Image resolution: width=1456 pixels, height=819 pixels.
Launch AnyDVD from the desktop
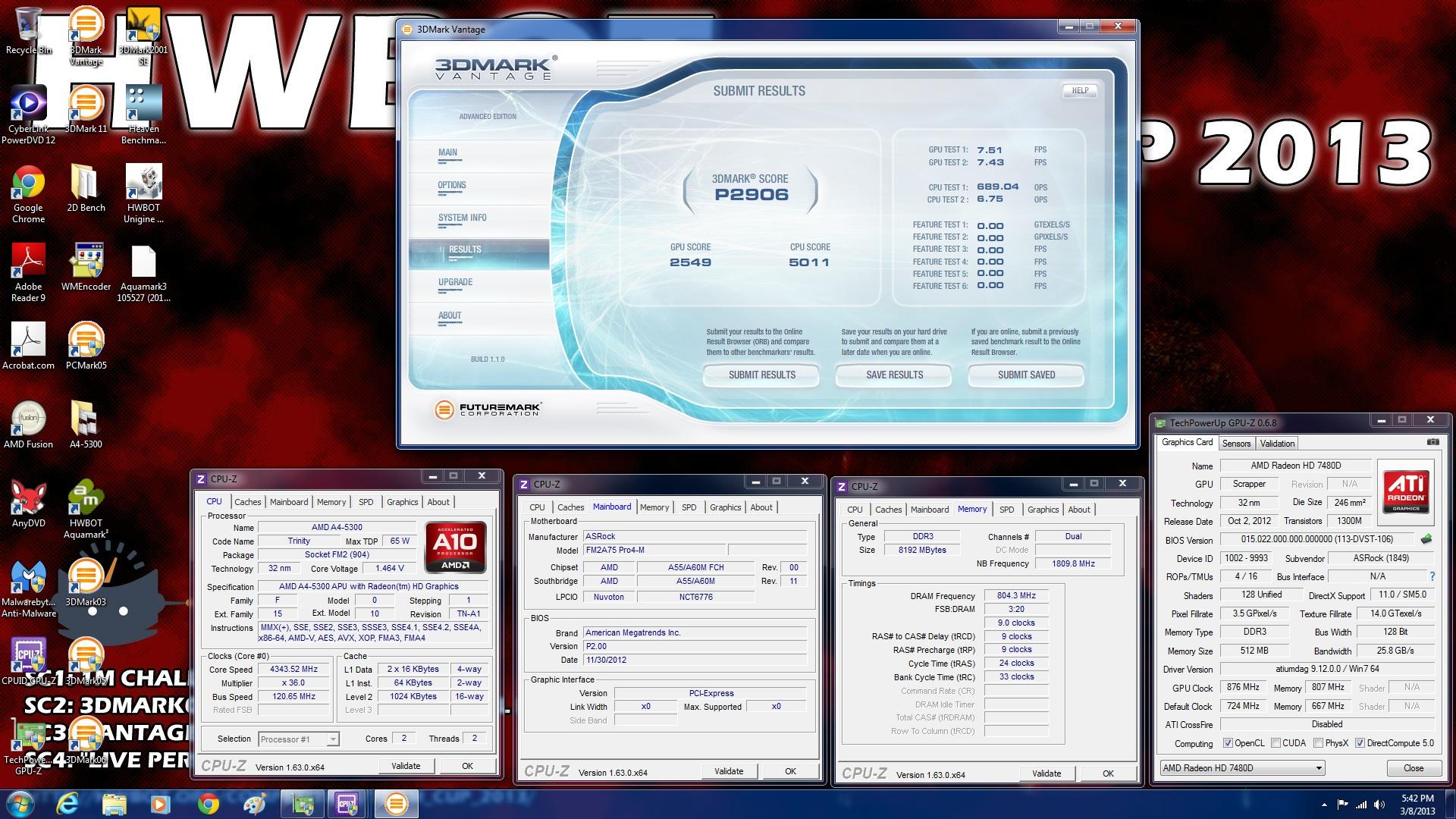(28, 503)
